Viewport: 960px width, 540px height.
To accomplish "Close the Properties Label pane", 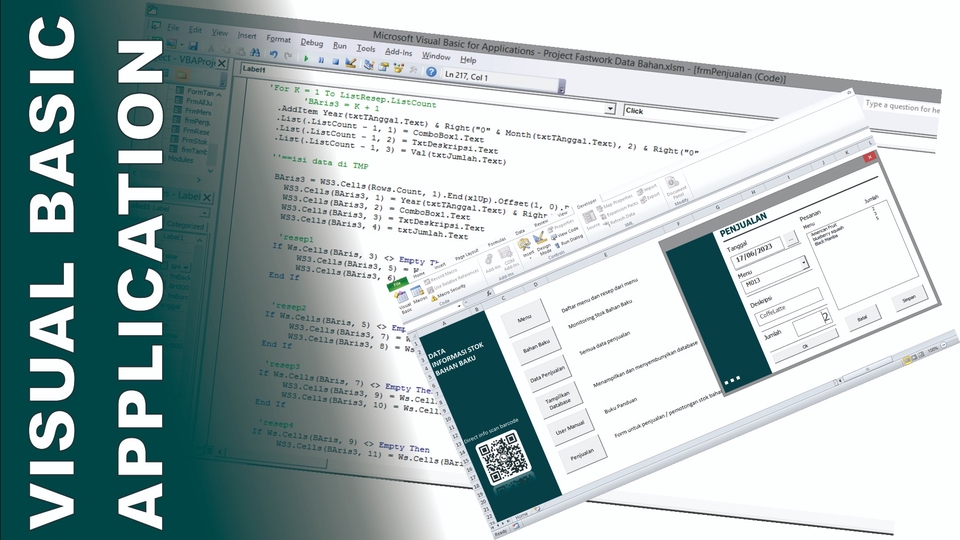I will pos(207,197).
